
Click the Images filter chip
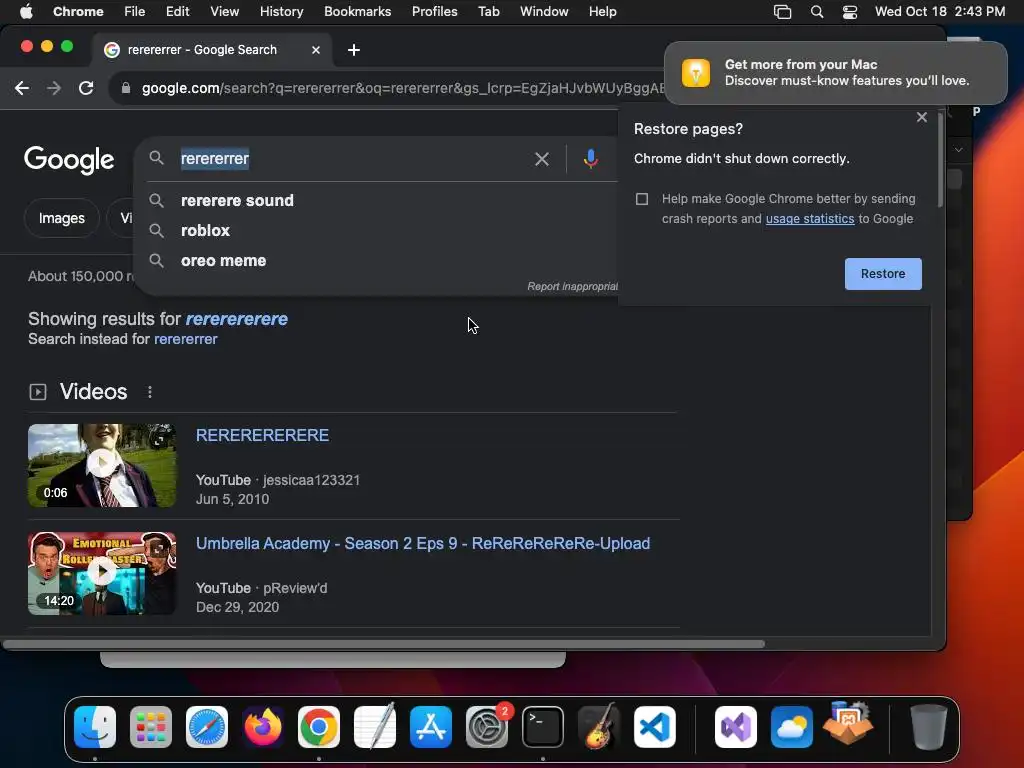pyautogui.click(x=61, y=218)
